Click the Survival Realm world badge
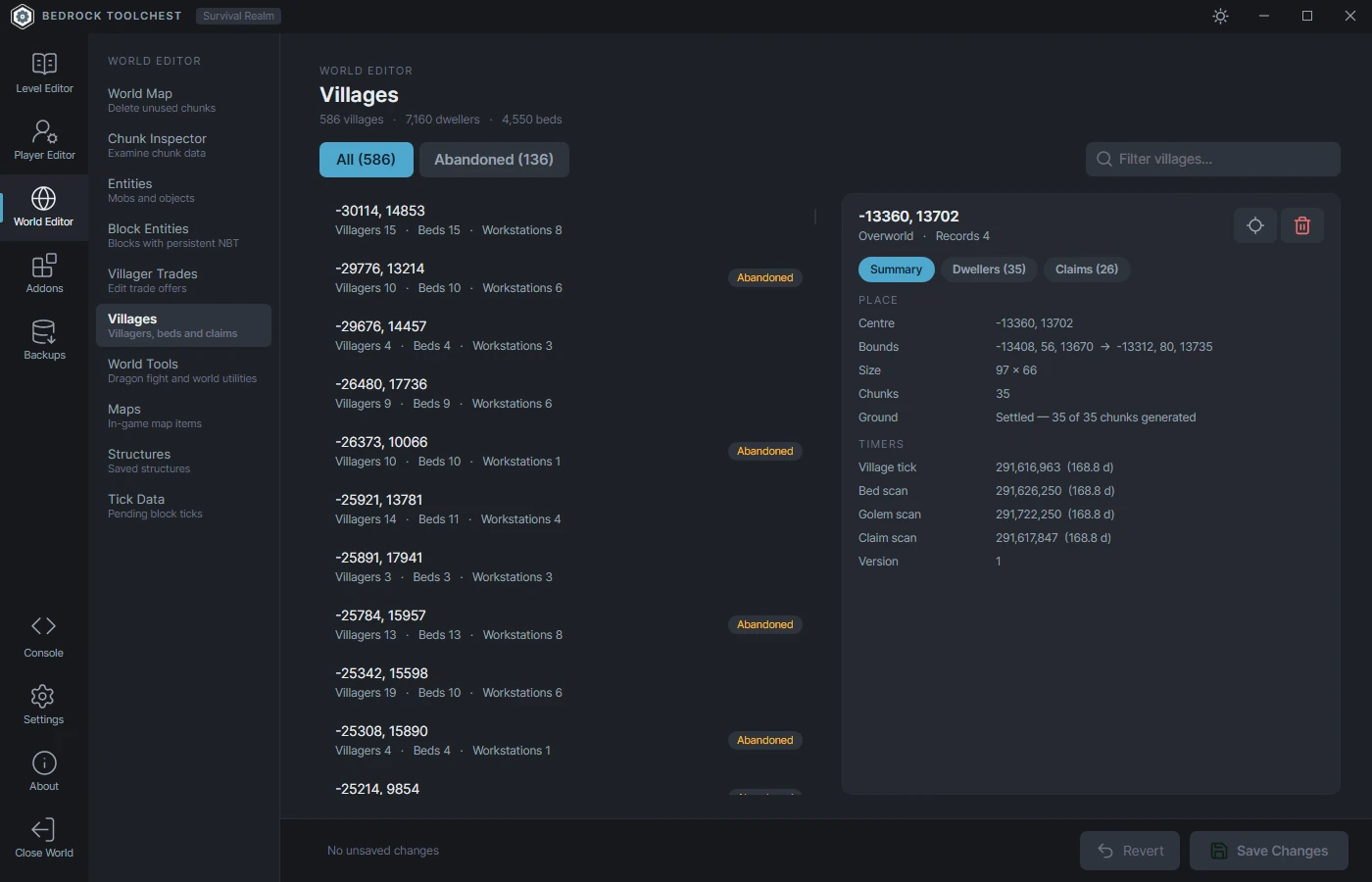The image size is (1372, 882). pos(238,16)
